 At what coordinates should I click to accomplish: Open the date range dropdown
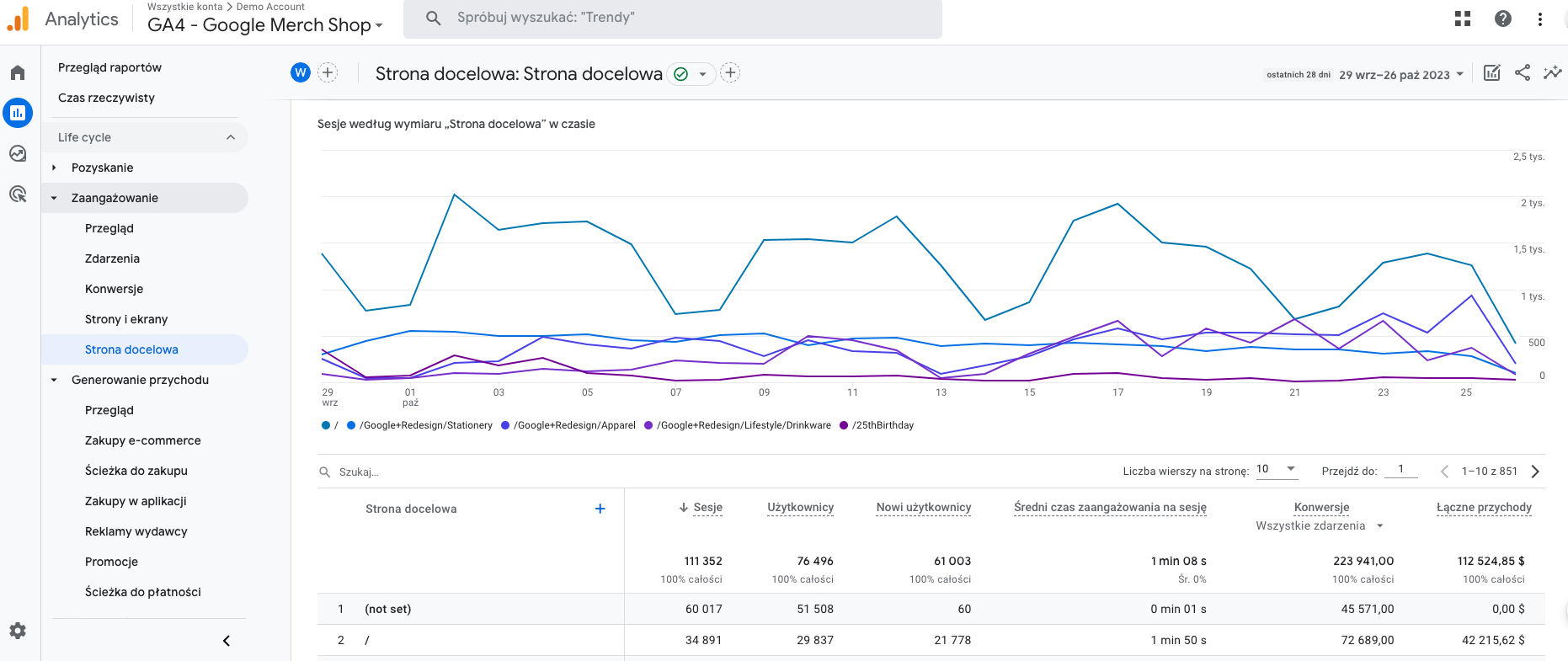coord(1402,75)
